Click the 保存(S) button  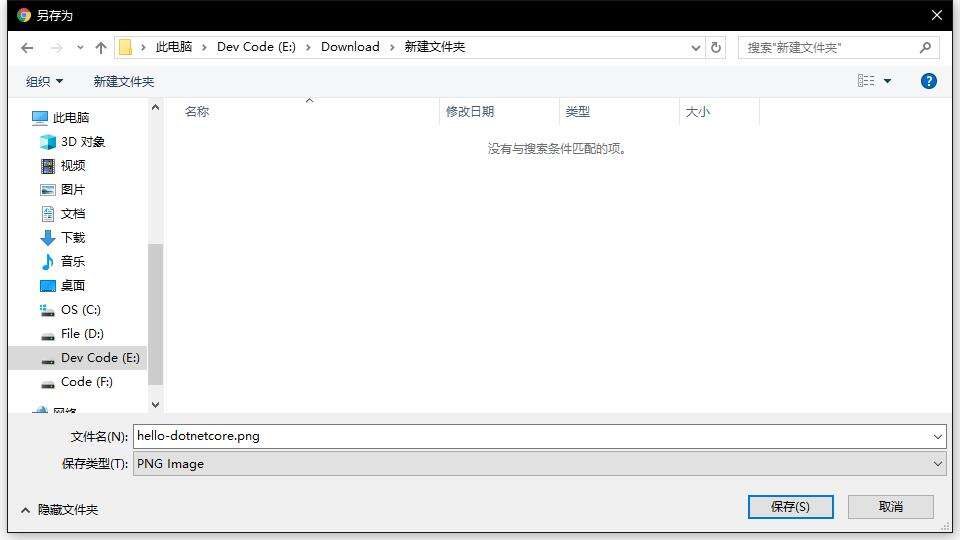point(790,507)
